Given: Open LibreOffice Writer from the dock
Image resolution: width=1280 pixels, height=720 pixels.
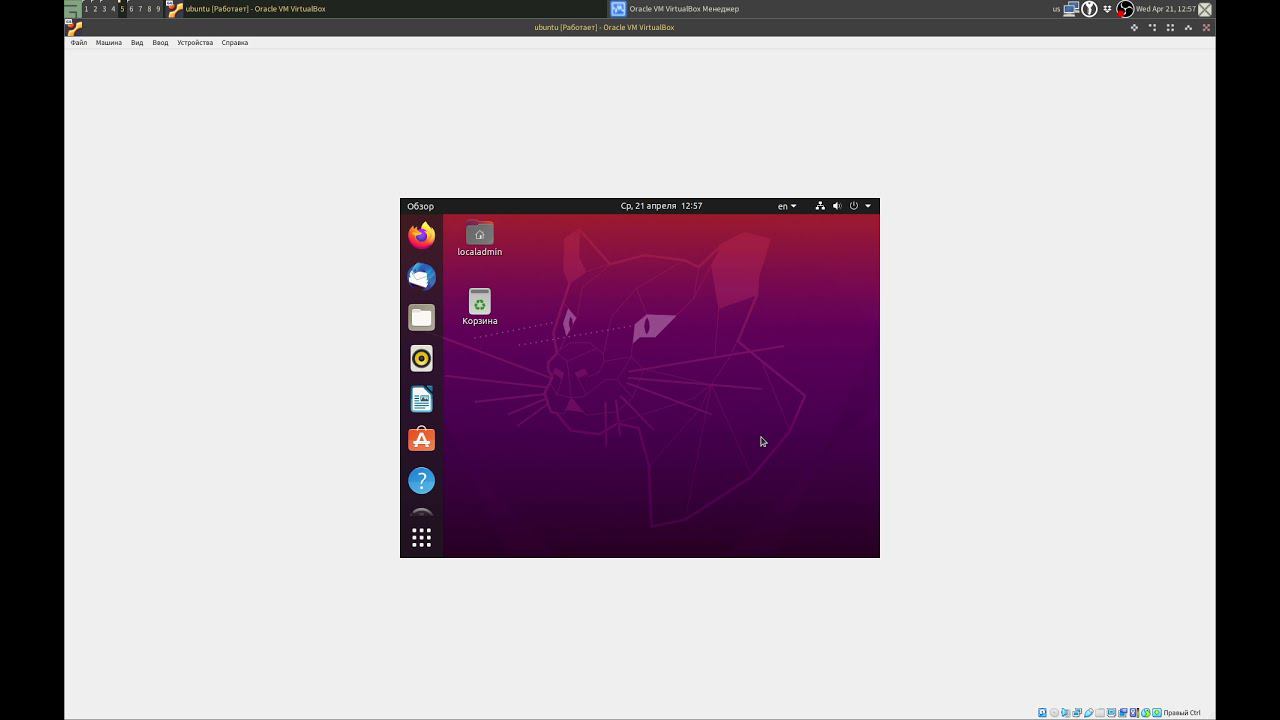Looking at the screenshot, I should pos(422,399).
